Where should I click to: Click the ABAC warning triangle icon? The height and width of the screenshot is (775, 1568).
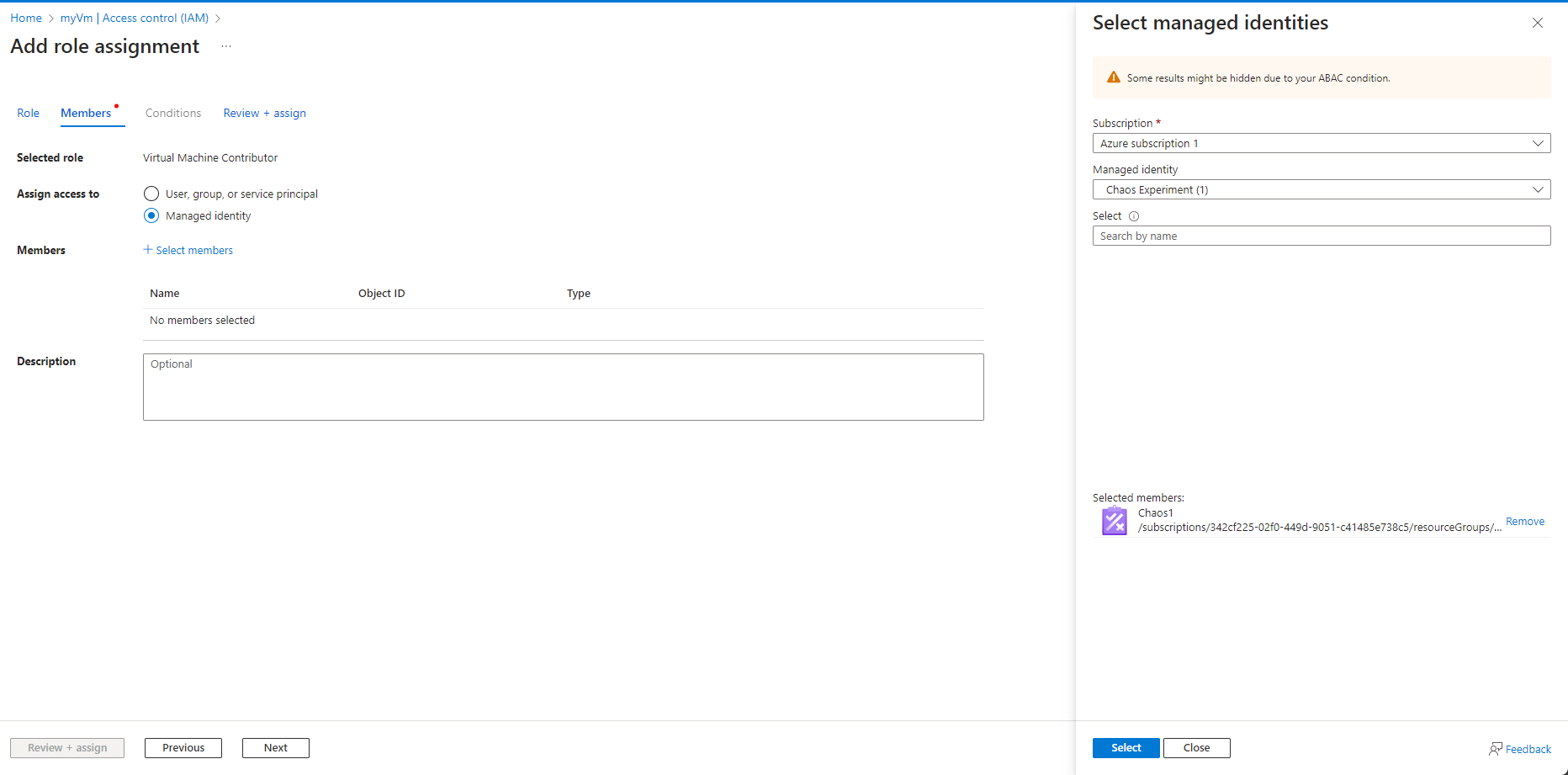1113,77
